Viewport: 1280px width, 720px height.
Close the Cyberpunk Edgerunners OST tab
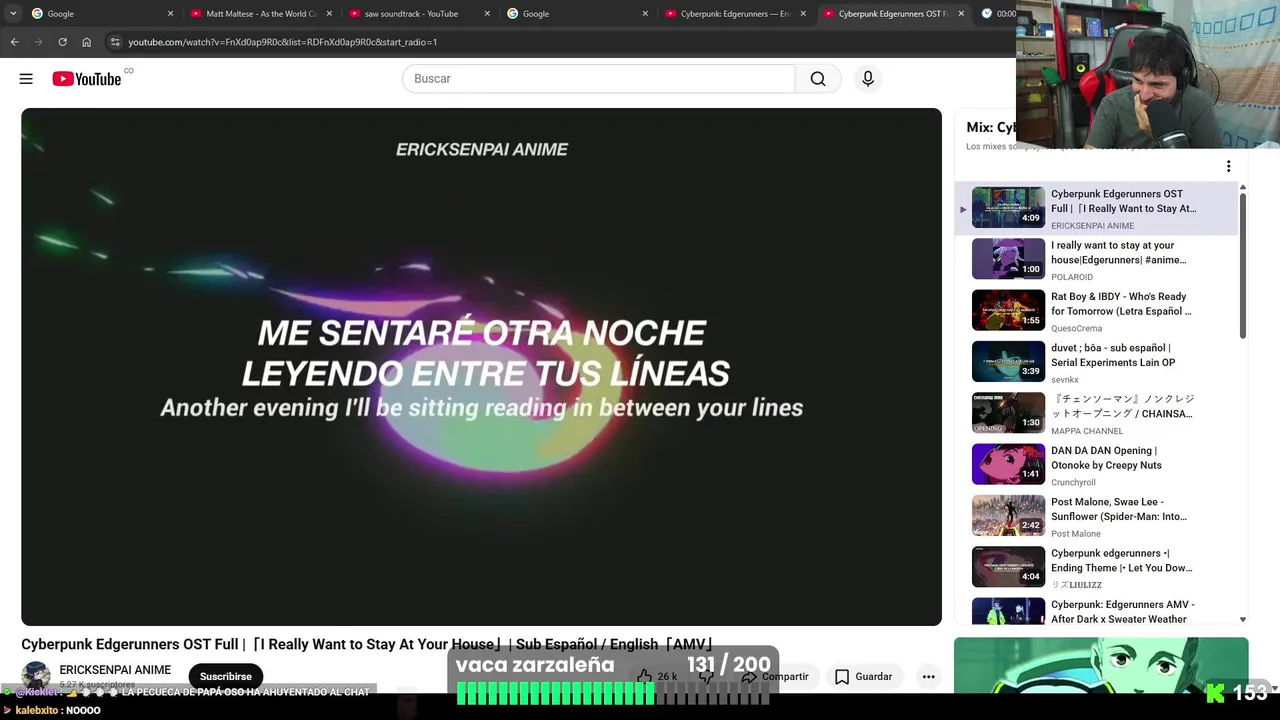[961, 14]
